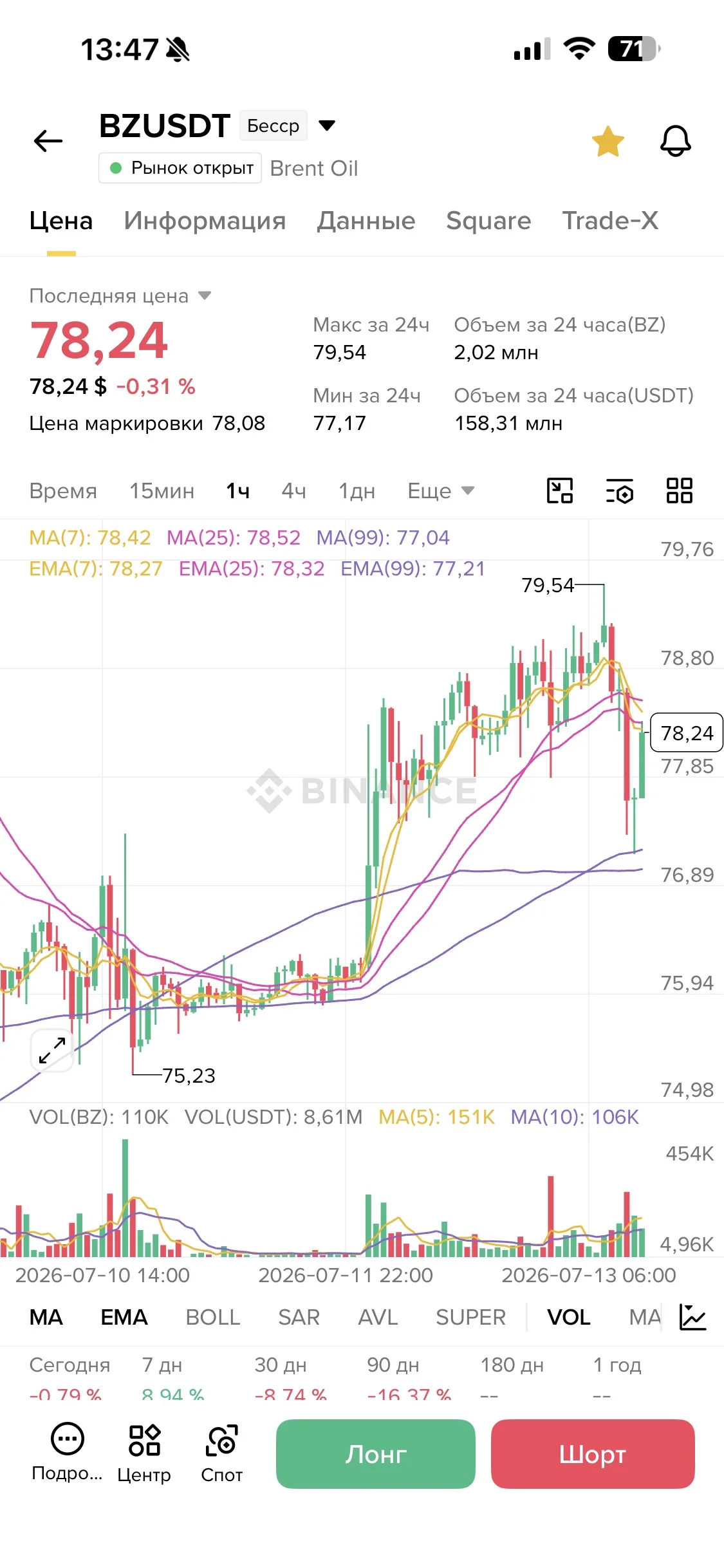This screenshot has height=1568, width=724.
Task: Tap the Сегодня performance period
Action: (70, 1365)
